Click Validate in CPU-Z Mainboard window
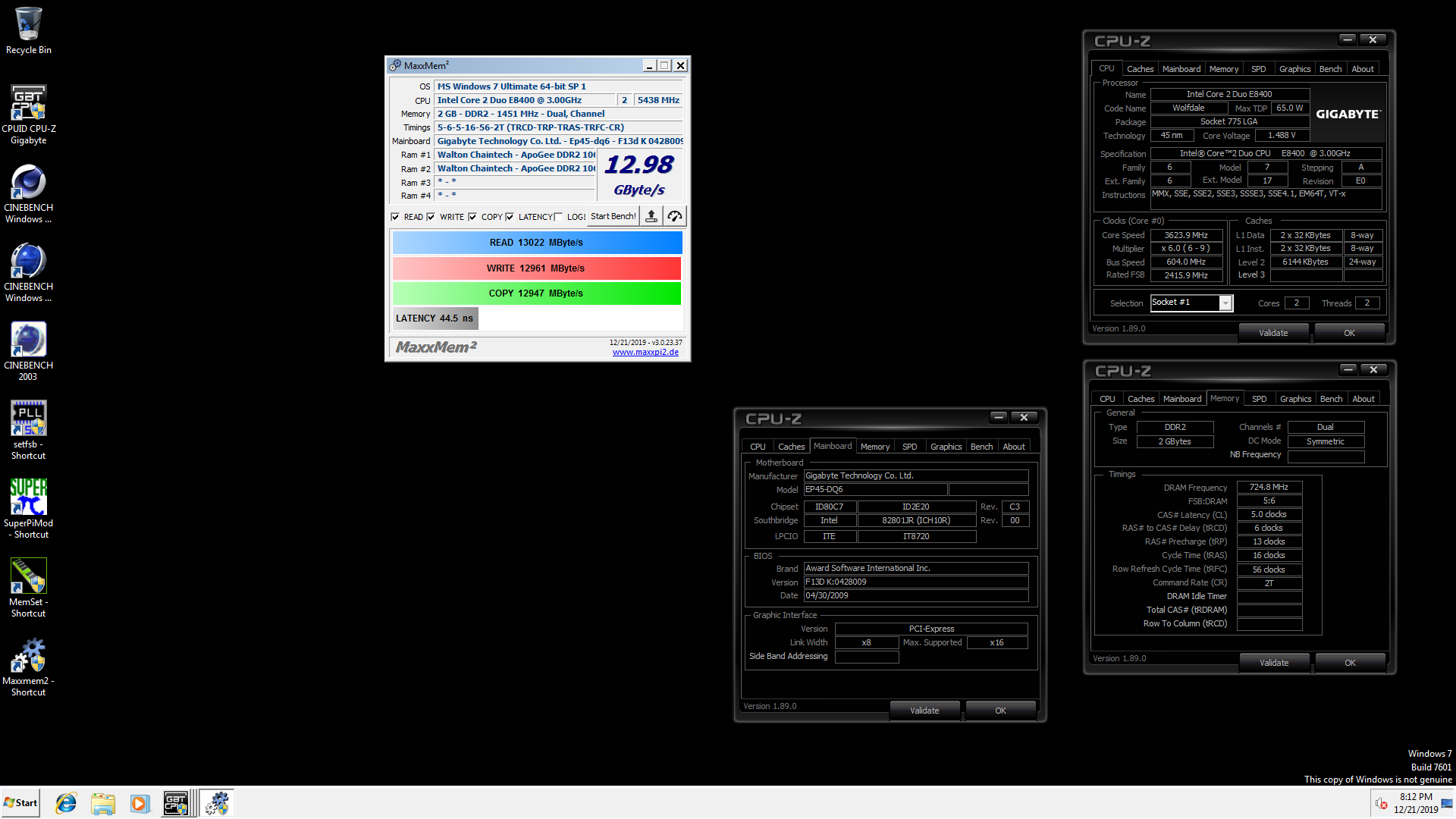Image resolution: width=1456 pixels, height=819 pixels. (x=924, y=711)
